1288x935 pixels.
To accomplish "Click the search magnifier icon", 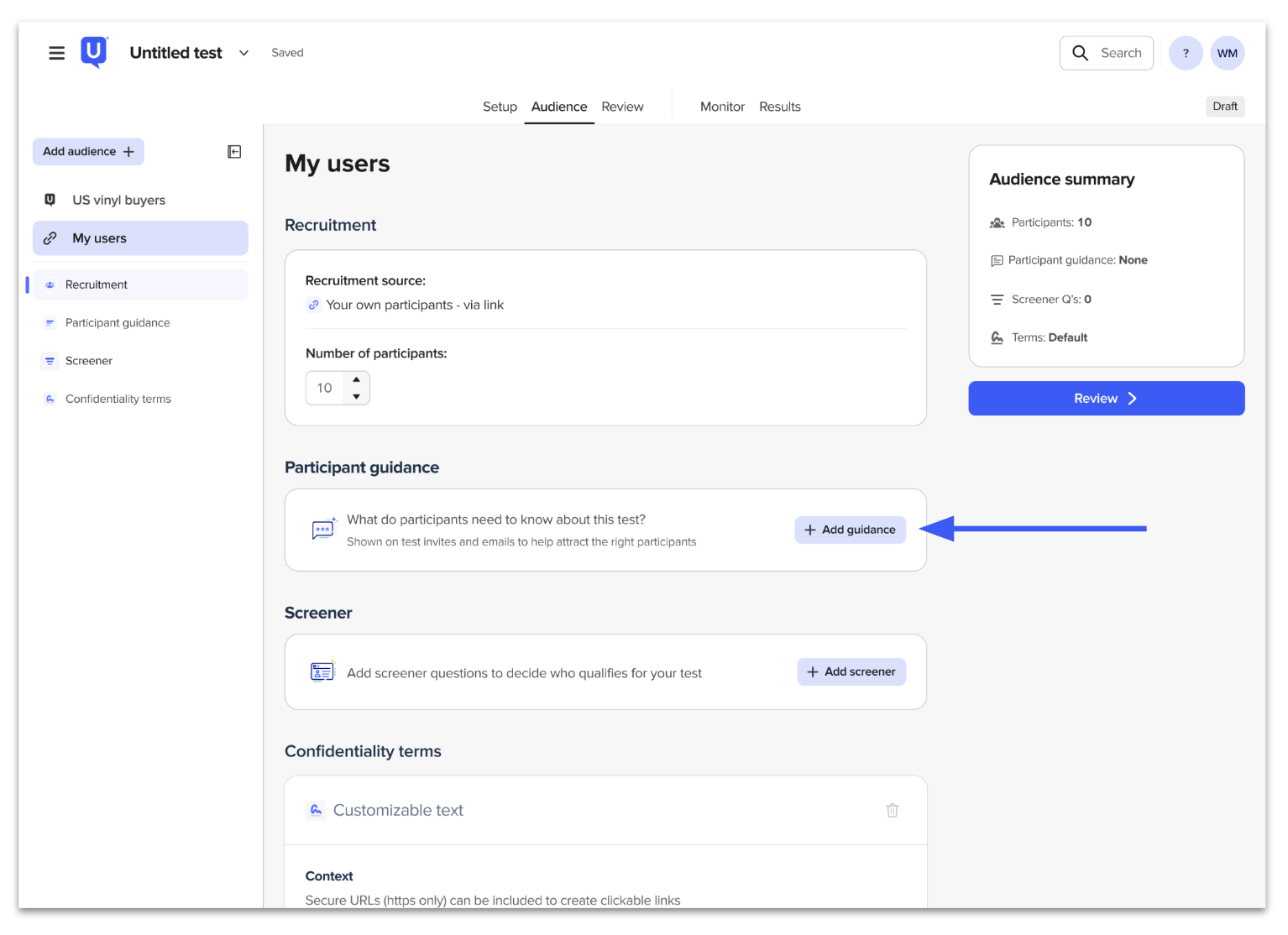I will point(1081,53).
